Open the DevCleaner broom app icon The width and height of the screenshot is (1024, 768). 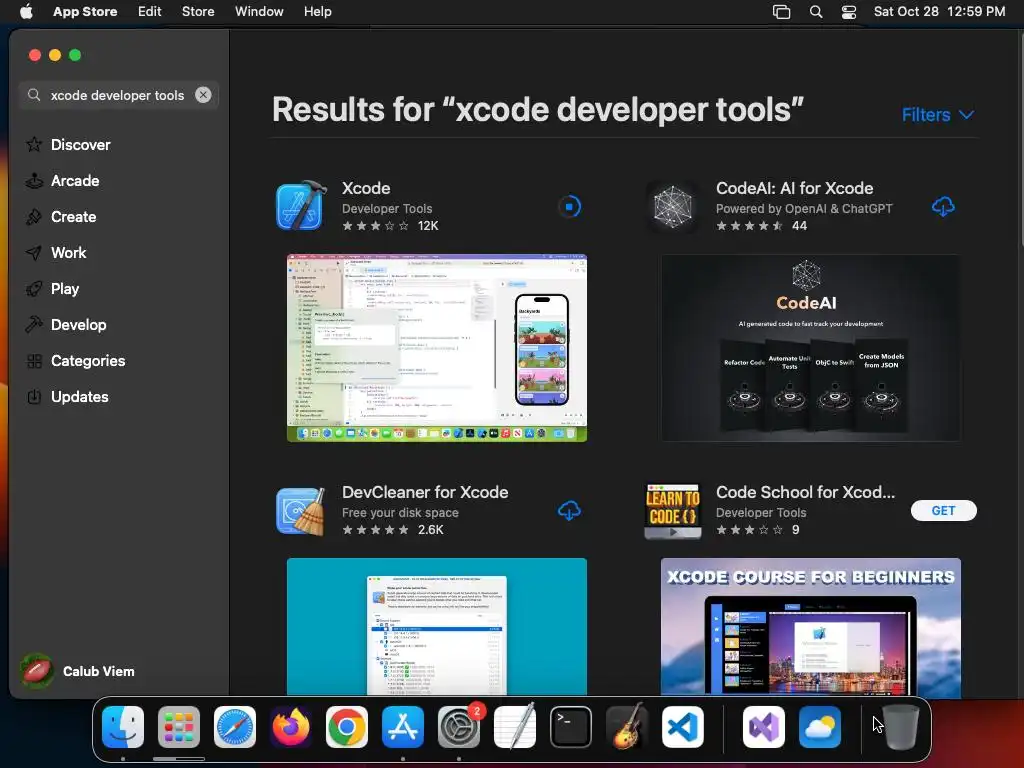[x=300, y=511]
